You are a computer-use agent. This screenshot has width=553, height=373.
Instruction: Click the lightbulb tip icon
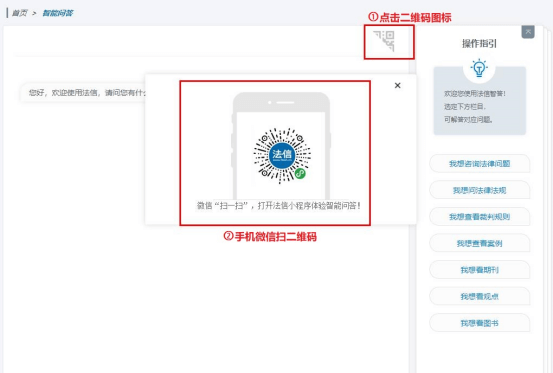click(479, 68)
